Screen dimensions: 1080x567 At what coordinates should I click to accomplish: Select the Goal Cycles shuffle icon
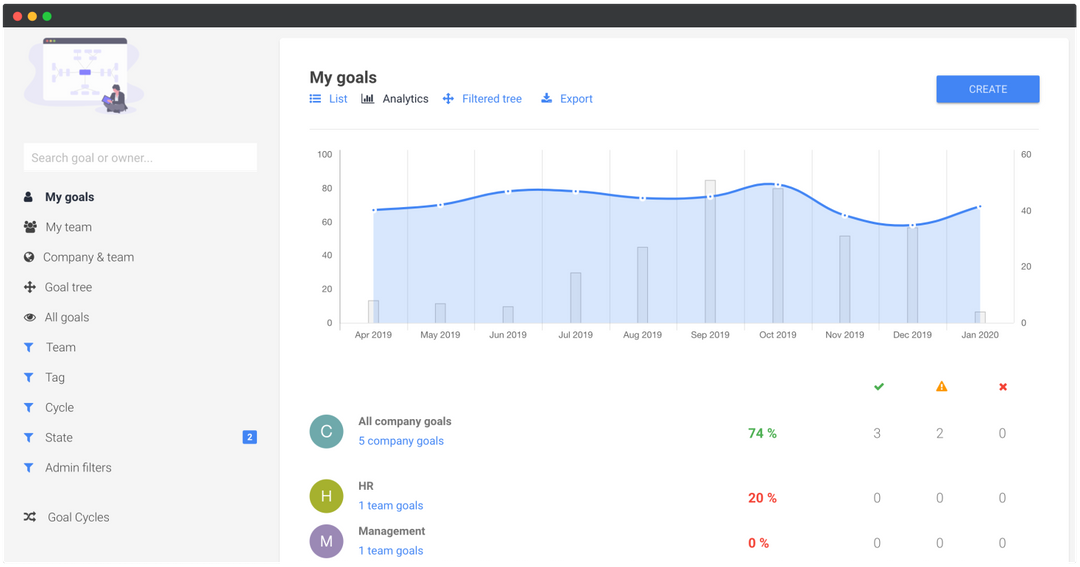coord(30,517)
